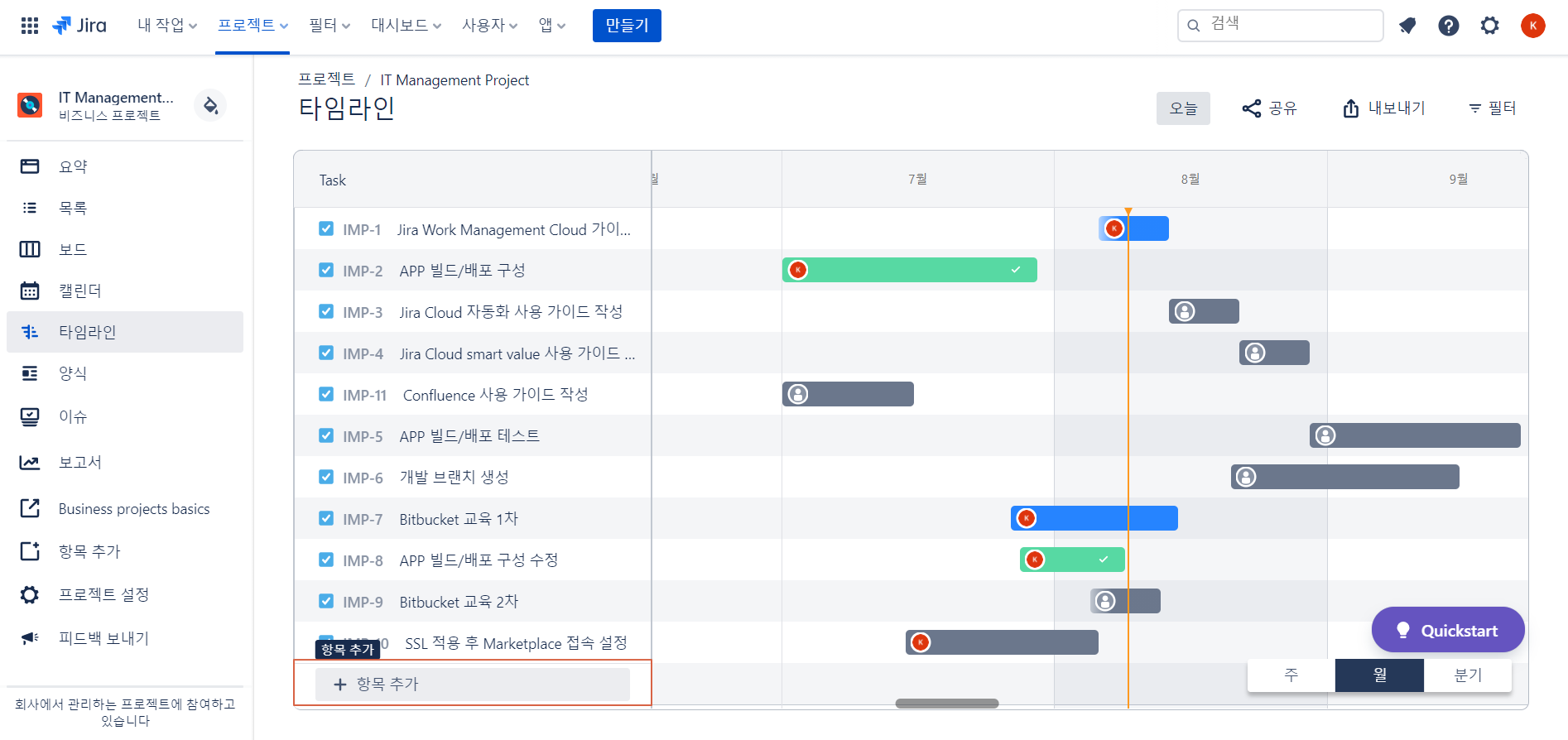This screenshot has height=740, width=1568.
Task: Click the IMP-5 gray timeline bar
Action: coord(1415,435)
